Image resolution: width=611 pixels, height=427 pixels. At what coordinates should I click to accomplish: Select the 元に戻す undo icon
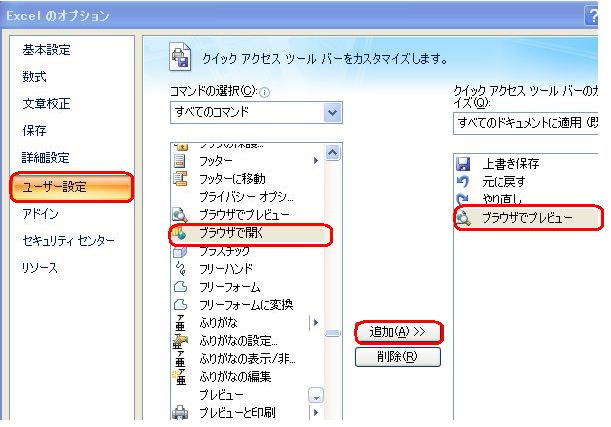tap(463, 182)
